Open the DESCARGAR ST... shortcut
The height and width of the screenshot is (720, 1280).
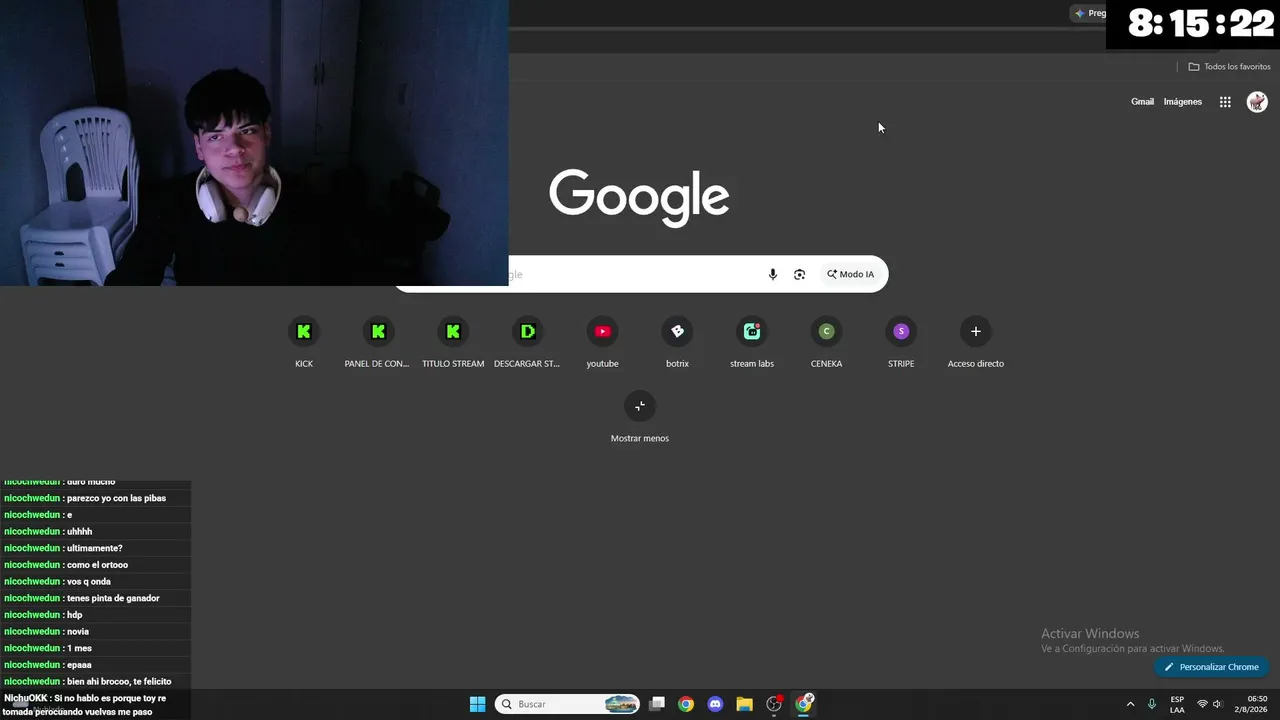527,342
